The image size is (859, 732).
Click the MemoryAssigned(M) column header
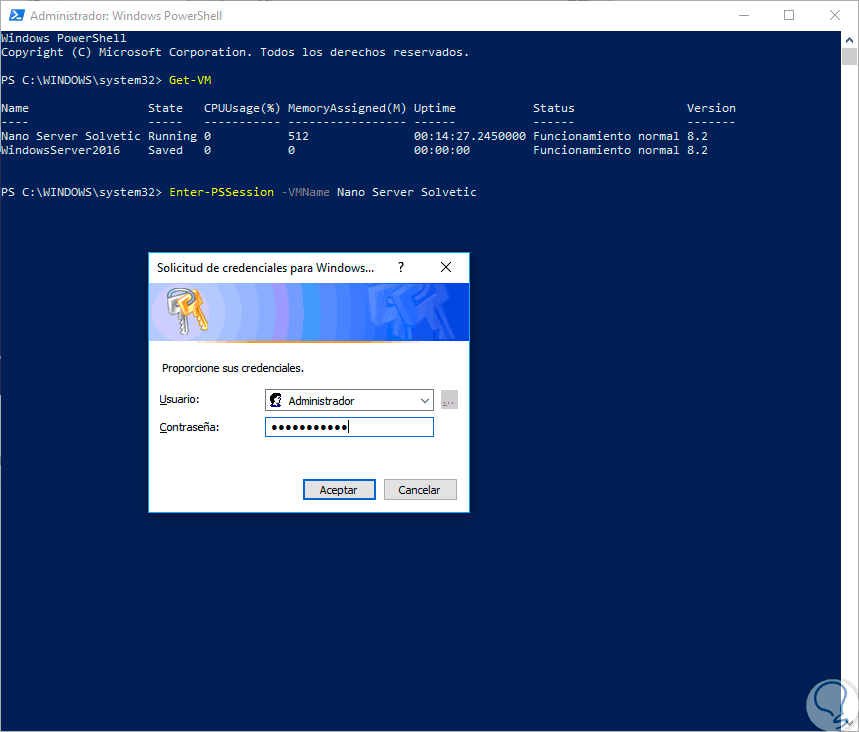click(x=347, y=108)
